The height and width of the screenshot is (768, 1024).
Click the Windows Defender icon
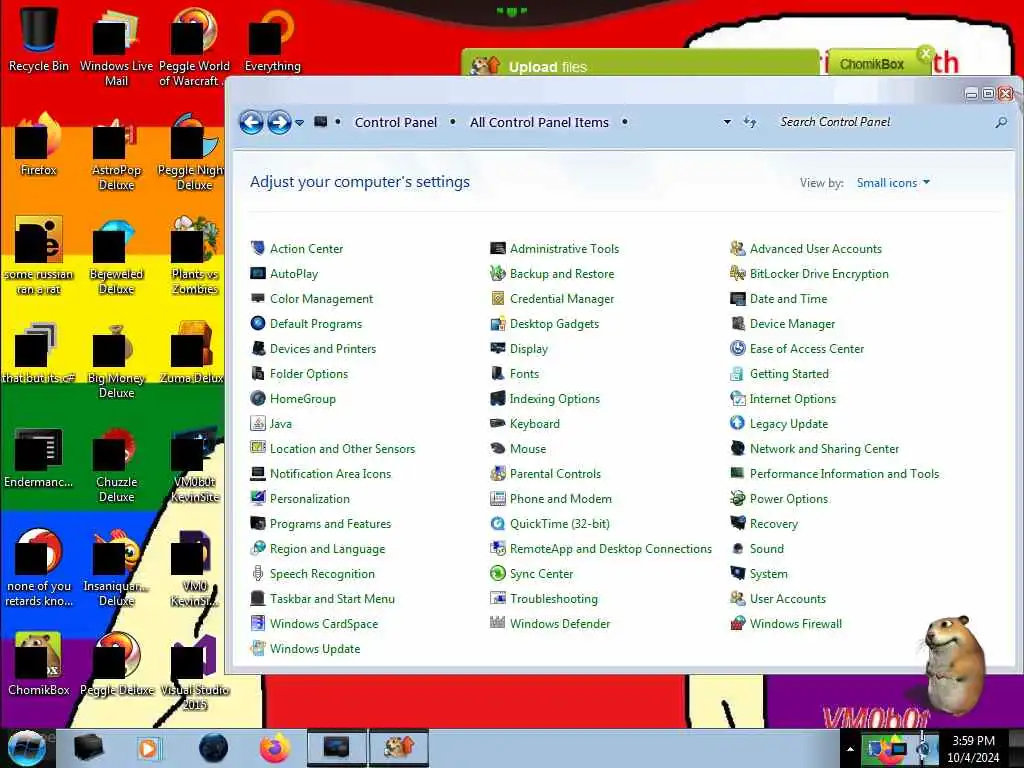[x=498, y=623]
